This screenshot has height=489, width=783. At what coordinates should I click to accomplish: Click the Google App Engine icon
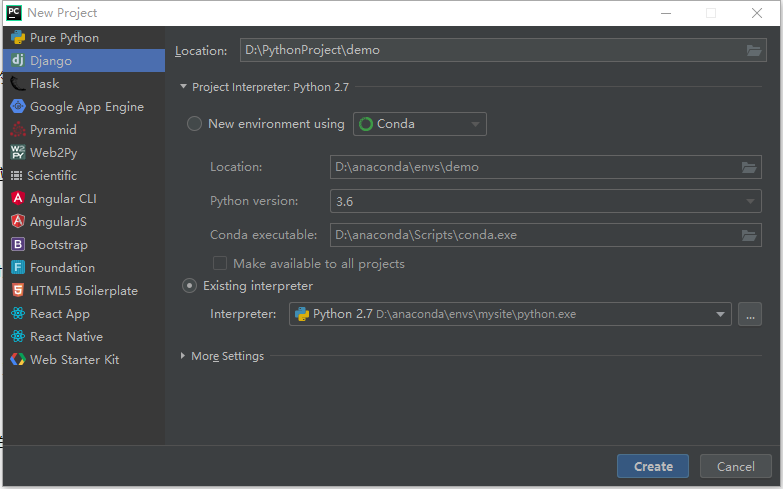[x=18, y=106]
